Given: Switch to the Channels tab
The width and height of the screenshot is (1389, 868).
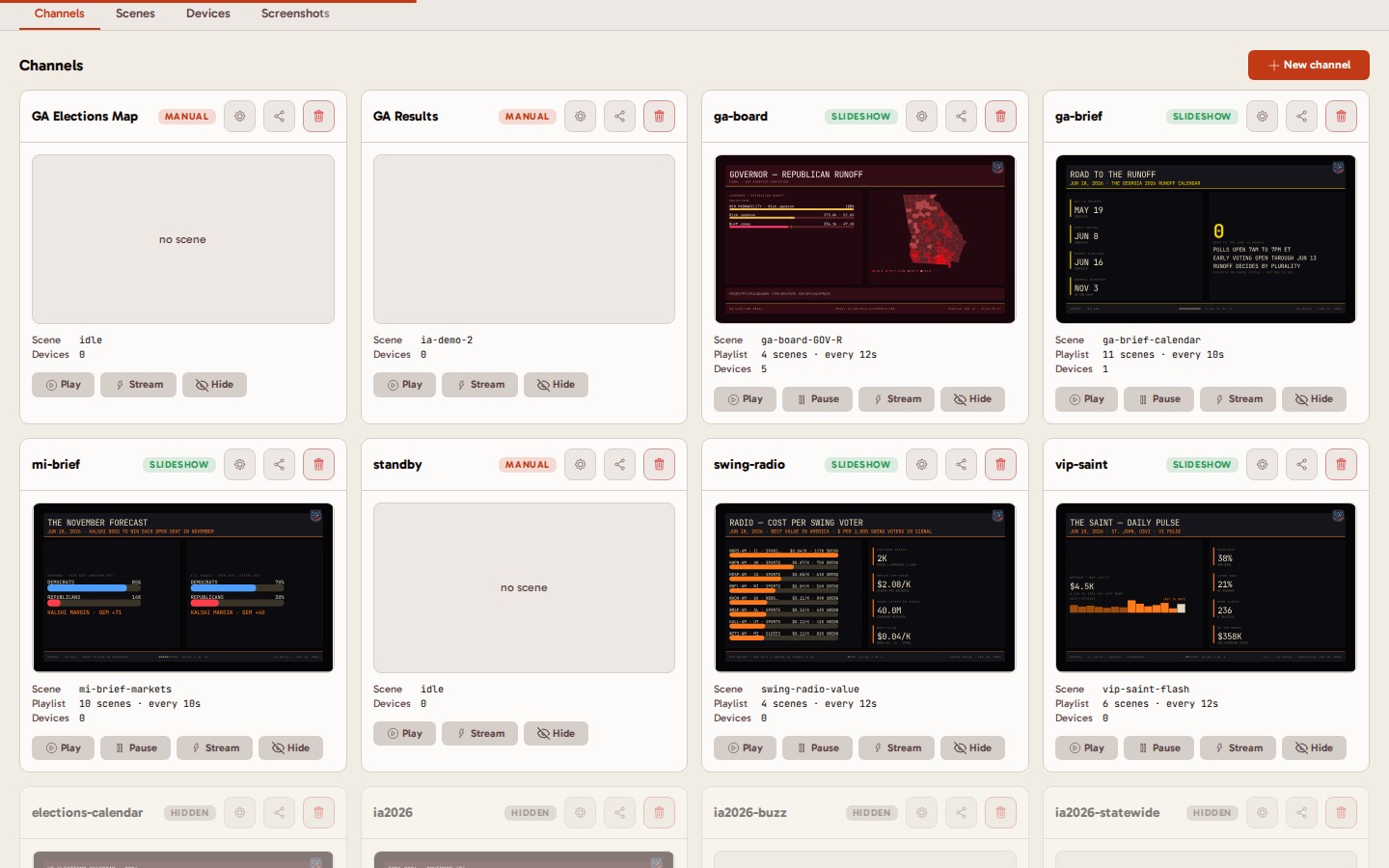Looking at the screenshot, I should [60, 14].
